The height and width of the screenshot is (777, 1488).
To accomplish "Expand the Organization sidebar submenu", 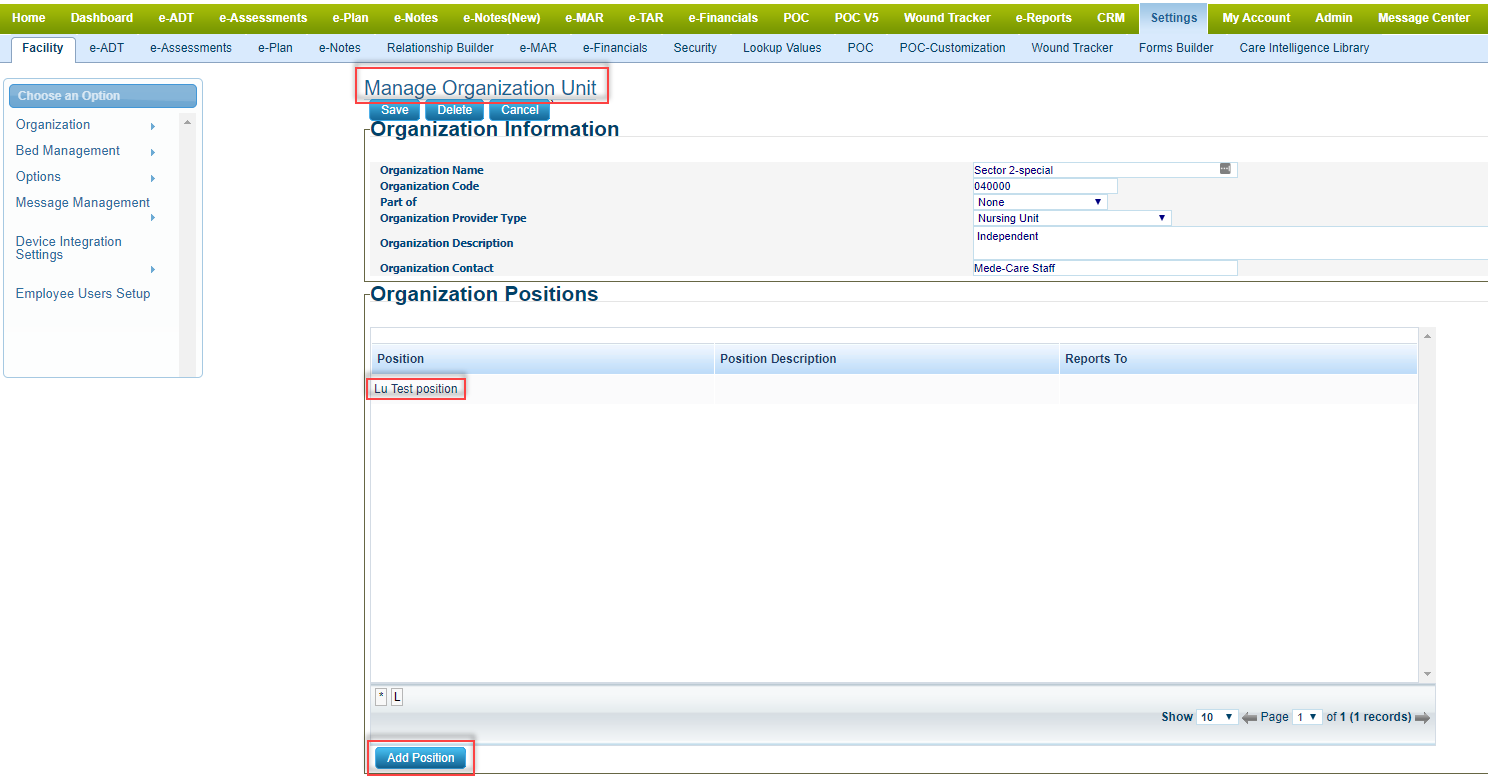I will 152,126.
